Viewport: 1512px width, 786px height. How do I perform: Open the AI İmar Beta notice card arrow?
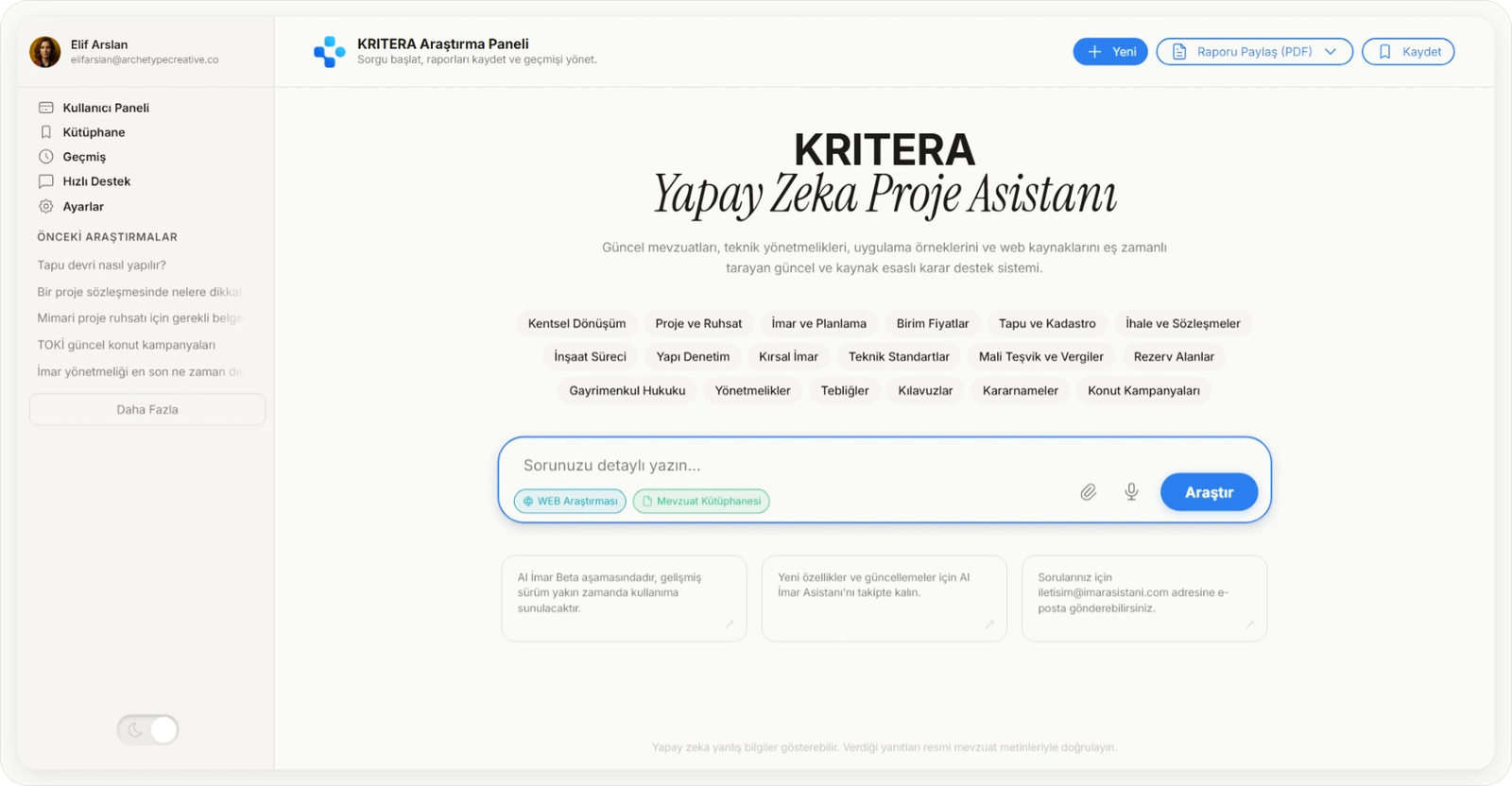tap(730, 624)
